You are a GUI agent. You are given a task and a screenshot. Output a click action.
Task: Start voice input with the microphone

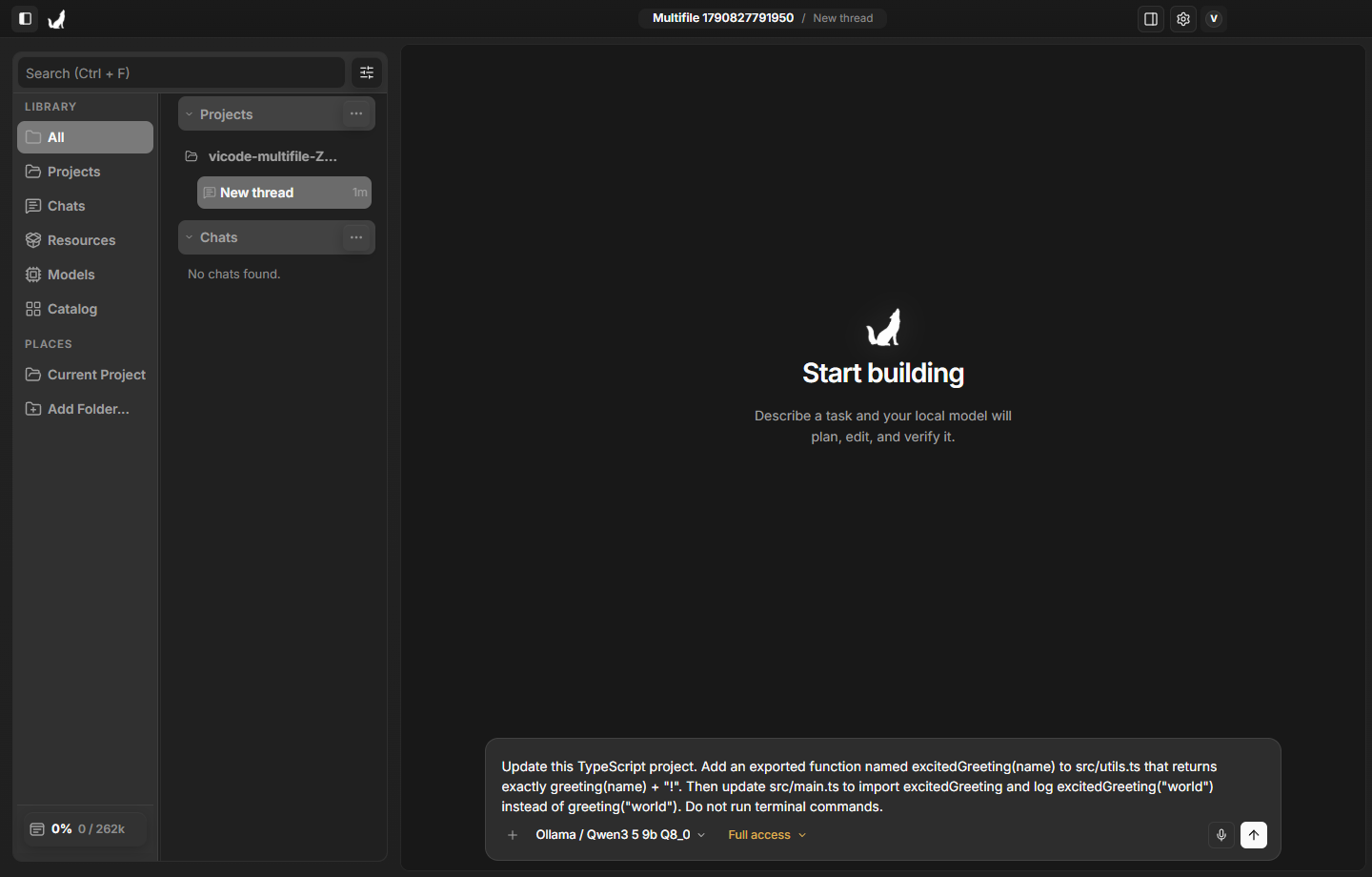tap(1221, 835)
